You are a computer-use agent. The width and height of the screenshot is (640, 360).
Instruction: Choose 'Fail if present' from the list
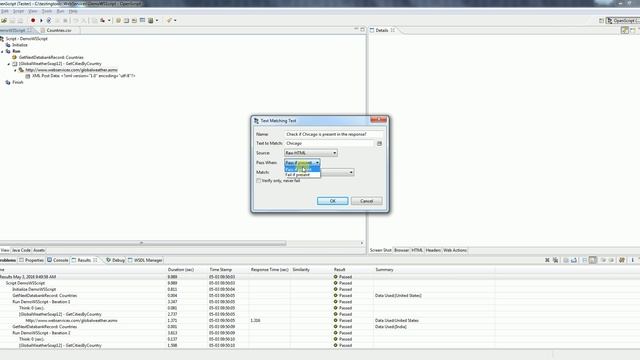pos(302,175)
